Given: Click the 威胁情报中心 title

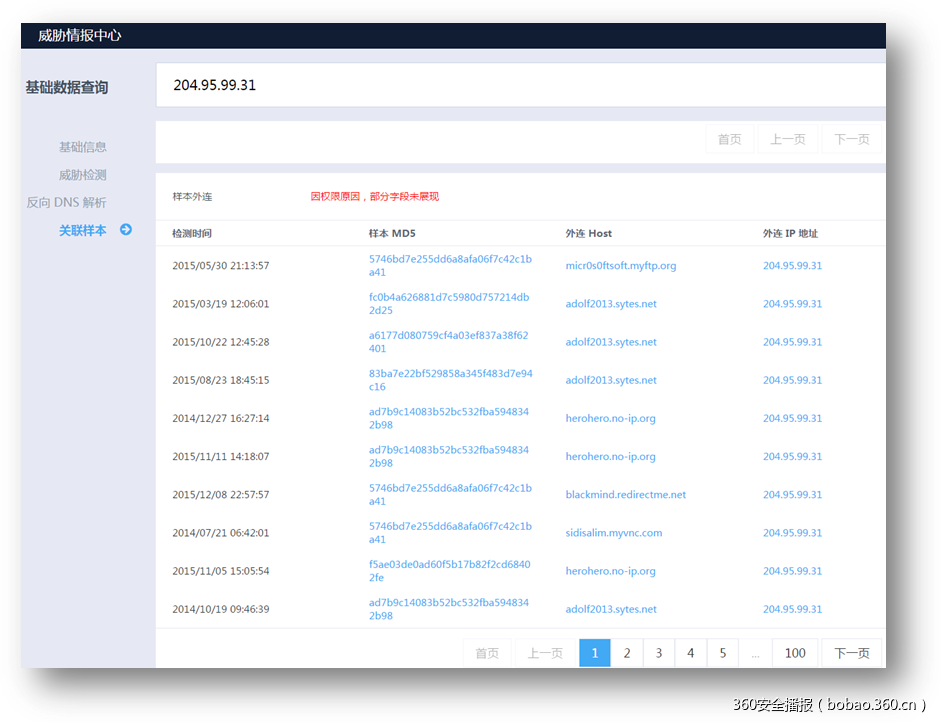Looking at the screenshot, I should 79,36.
